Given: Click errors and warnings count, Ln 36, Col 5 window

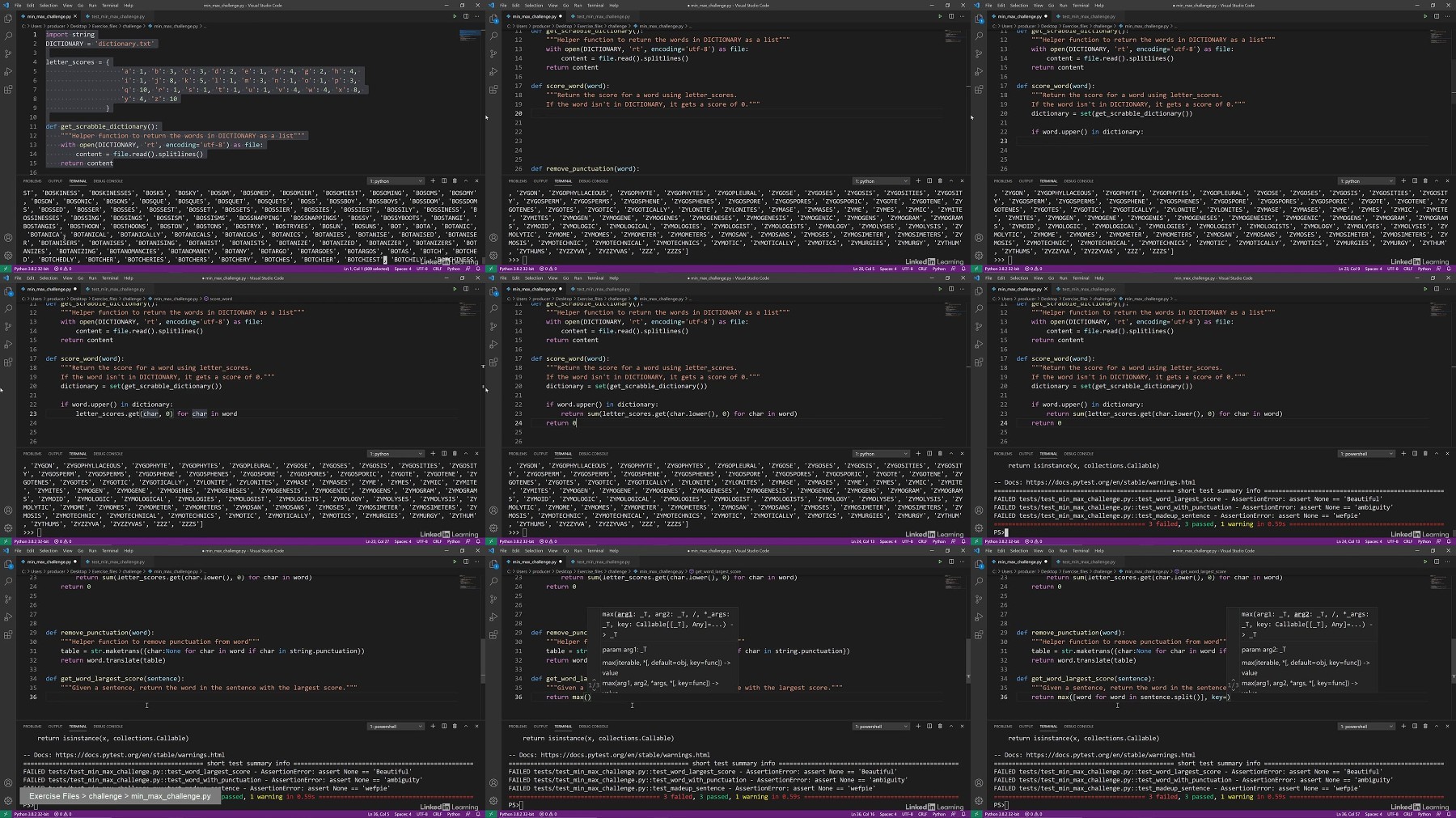Looking at the screenshot, I should coord(63,814).
